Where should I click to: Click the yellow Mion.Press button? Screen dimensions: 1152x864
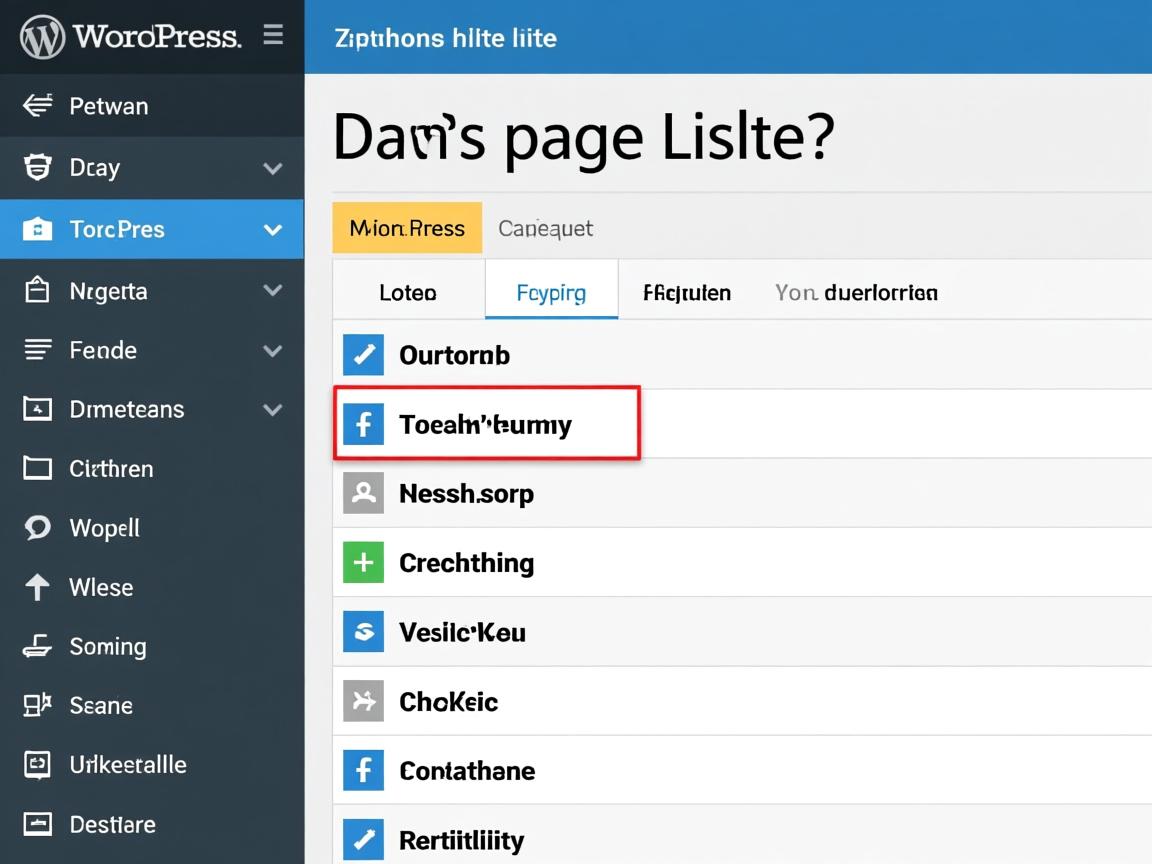click(x=407, y=228)
